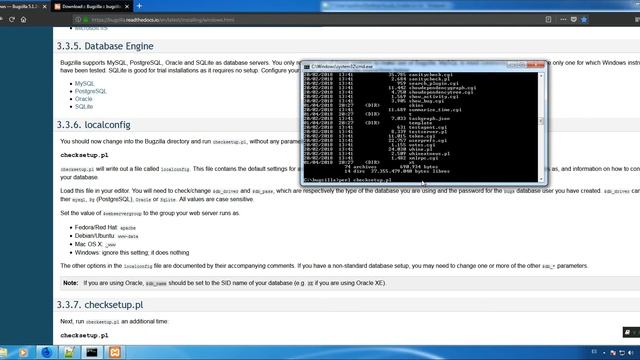The height and width of the screenshot is (360, 640).
Task: Save page to Pocket icon
Action: pyautogui.click(x=573, y=20)
